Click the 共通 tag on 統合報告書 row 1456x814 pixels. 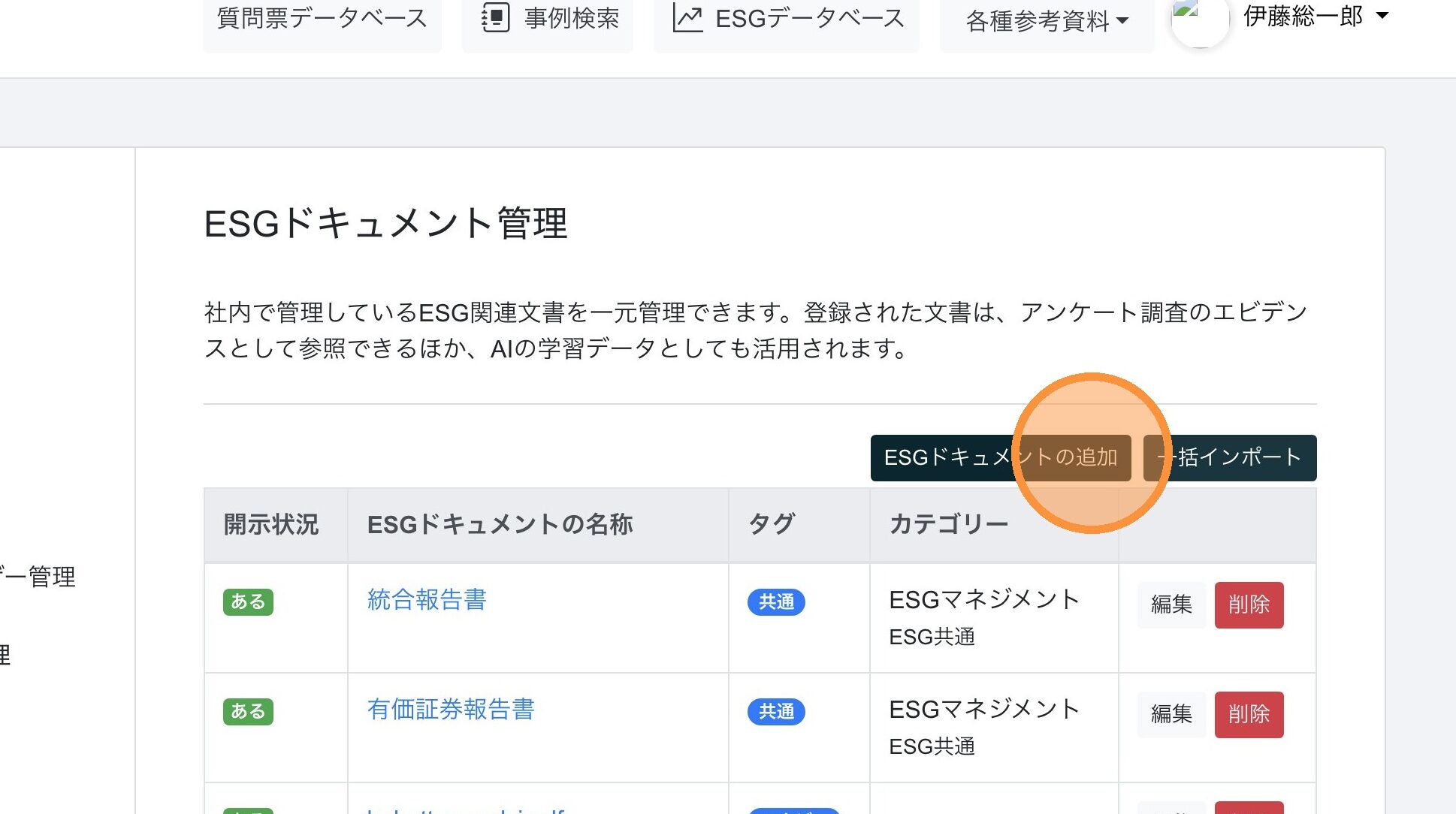click(776, 602)
